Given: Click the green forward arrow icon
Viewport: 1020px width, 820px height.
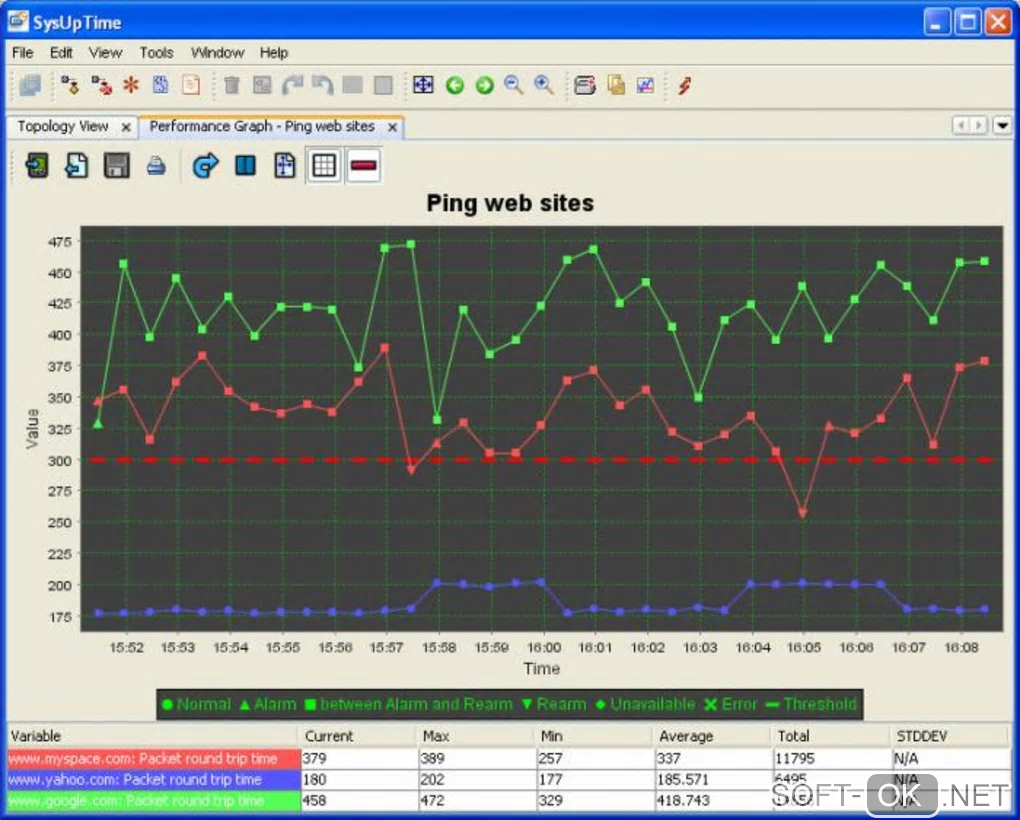Looking at the screenshot, I should [485, 85].
